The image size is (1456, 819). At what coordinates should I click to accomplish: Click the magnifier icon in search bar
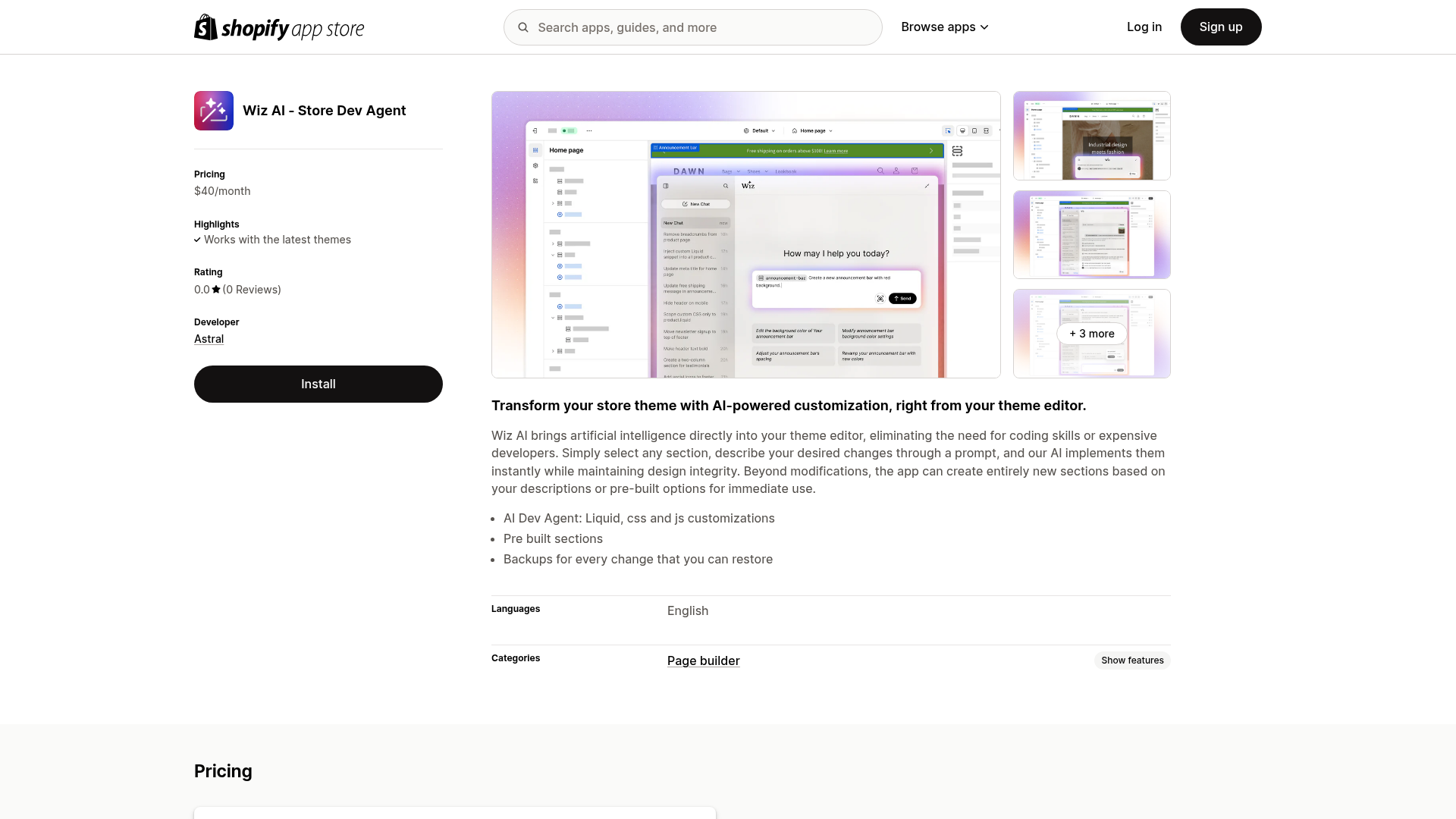click(x=523, y=27)
